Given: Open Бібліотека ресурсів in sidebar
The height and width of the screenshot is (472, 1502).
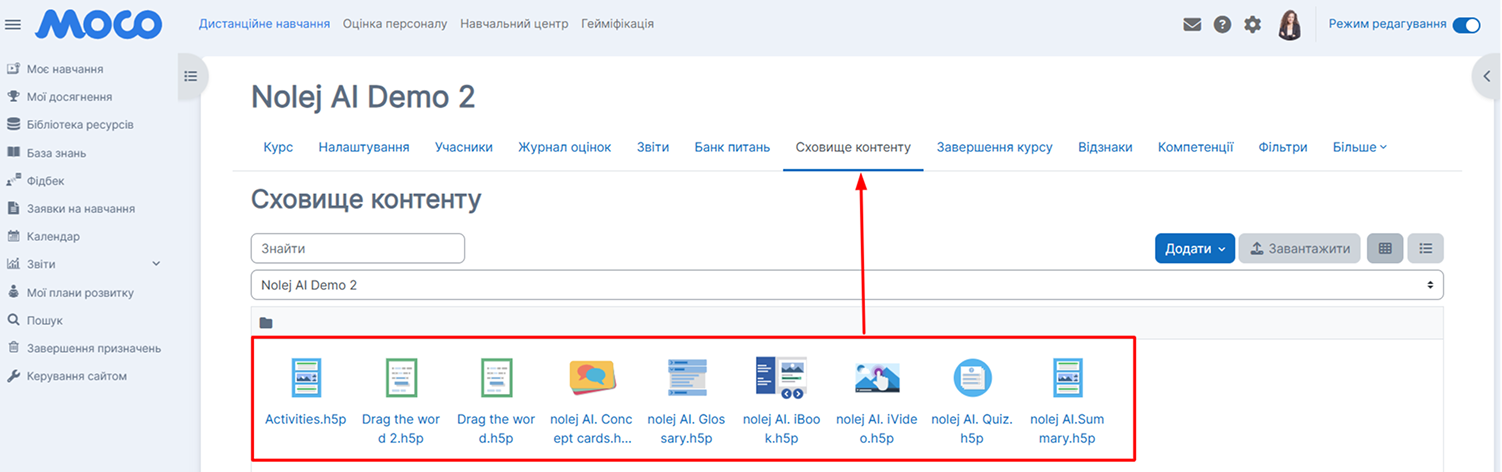Looking at the screenshot, I should coord(80,125).
